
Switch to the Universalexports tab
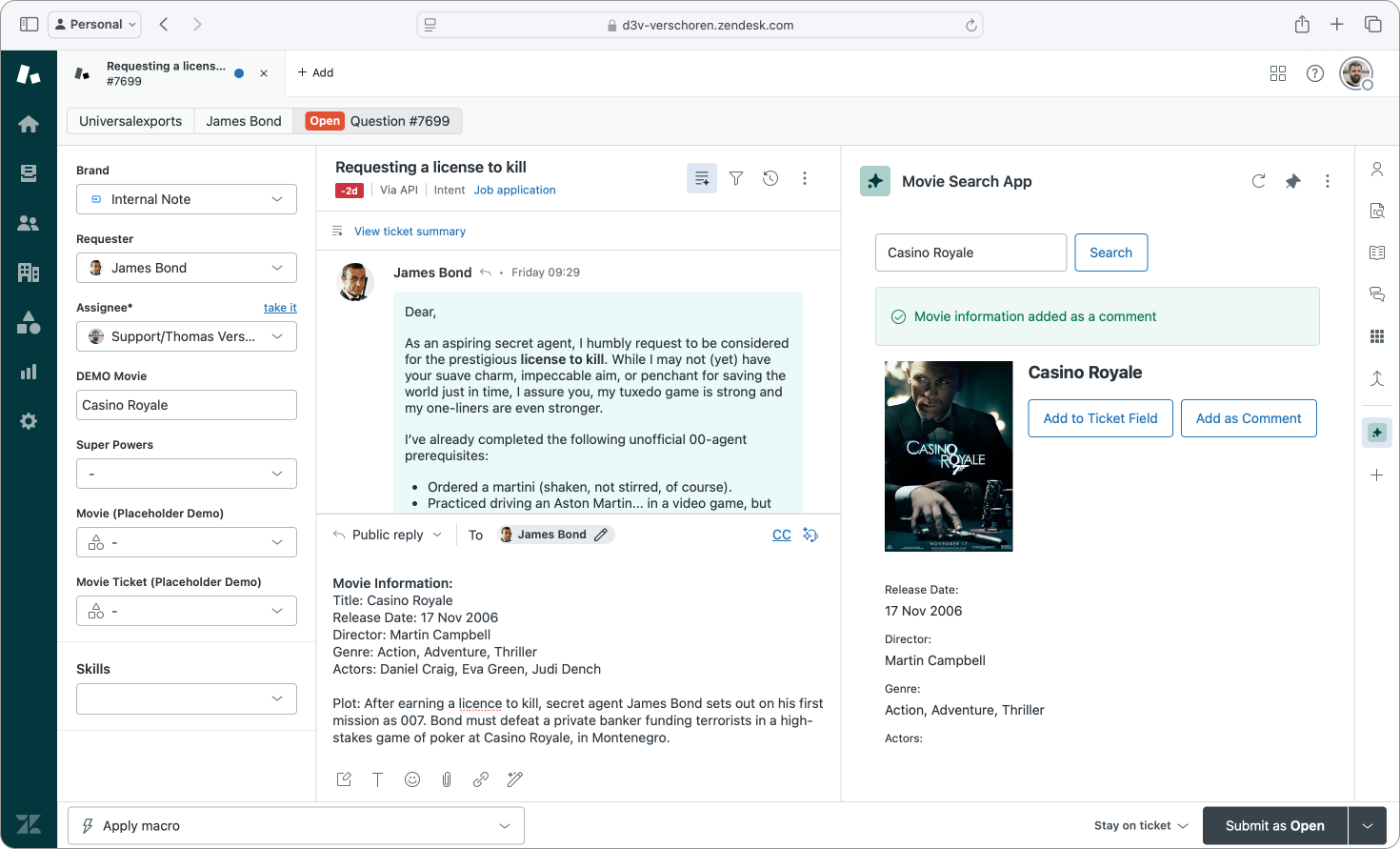tap(130, 121)
